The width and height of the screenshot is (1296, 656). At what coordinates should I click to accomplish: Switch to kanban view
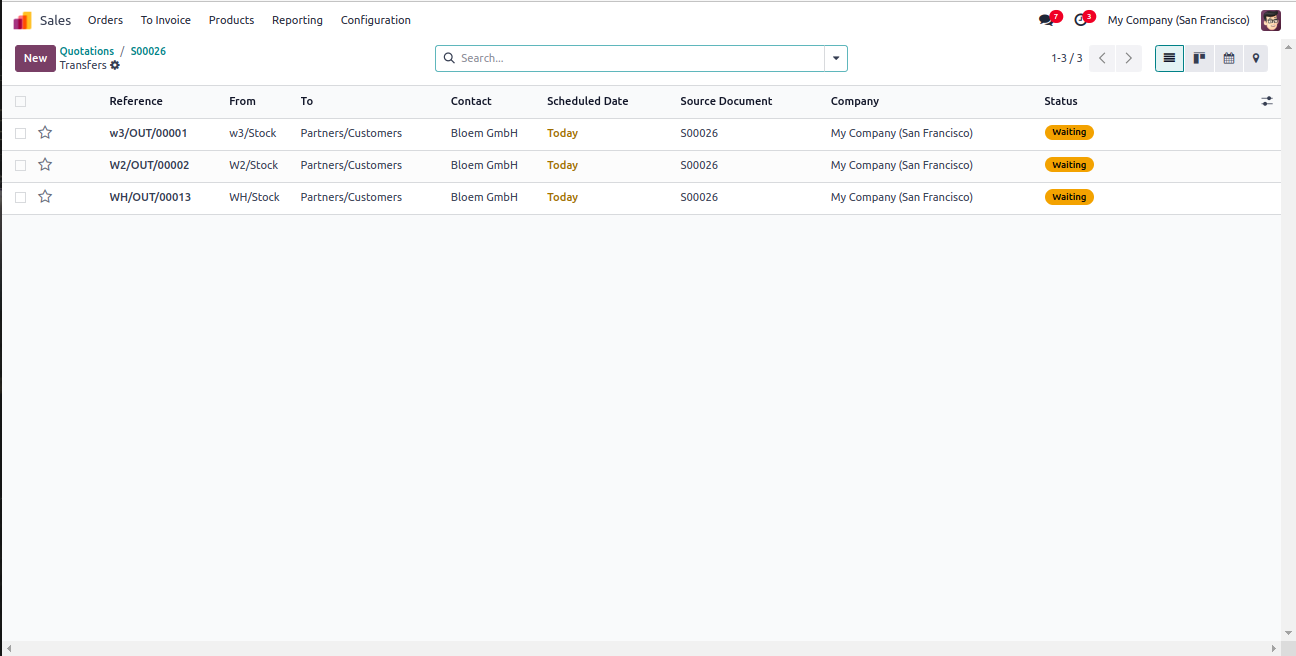1199,58
